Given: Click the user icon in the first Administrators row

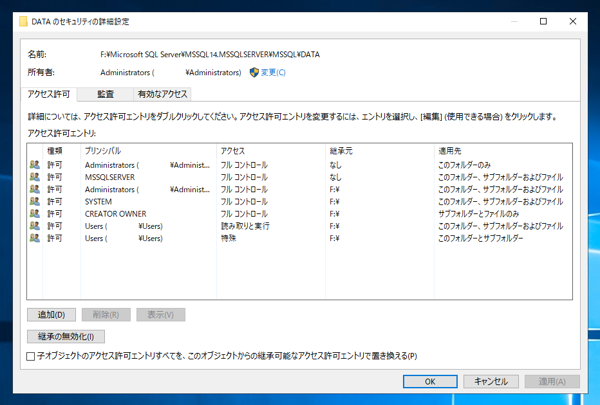Looking at the screenshot, I should tap(34, 165).
